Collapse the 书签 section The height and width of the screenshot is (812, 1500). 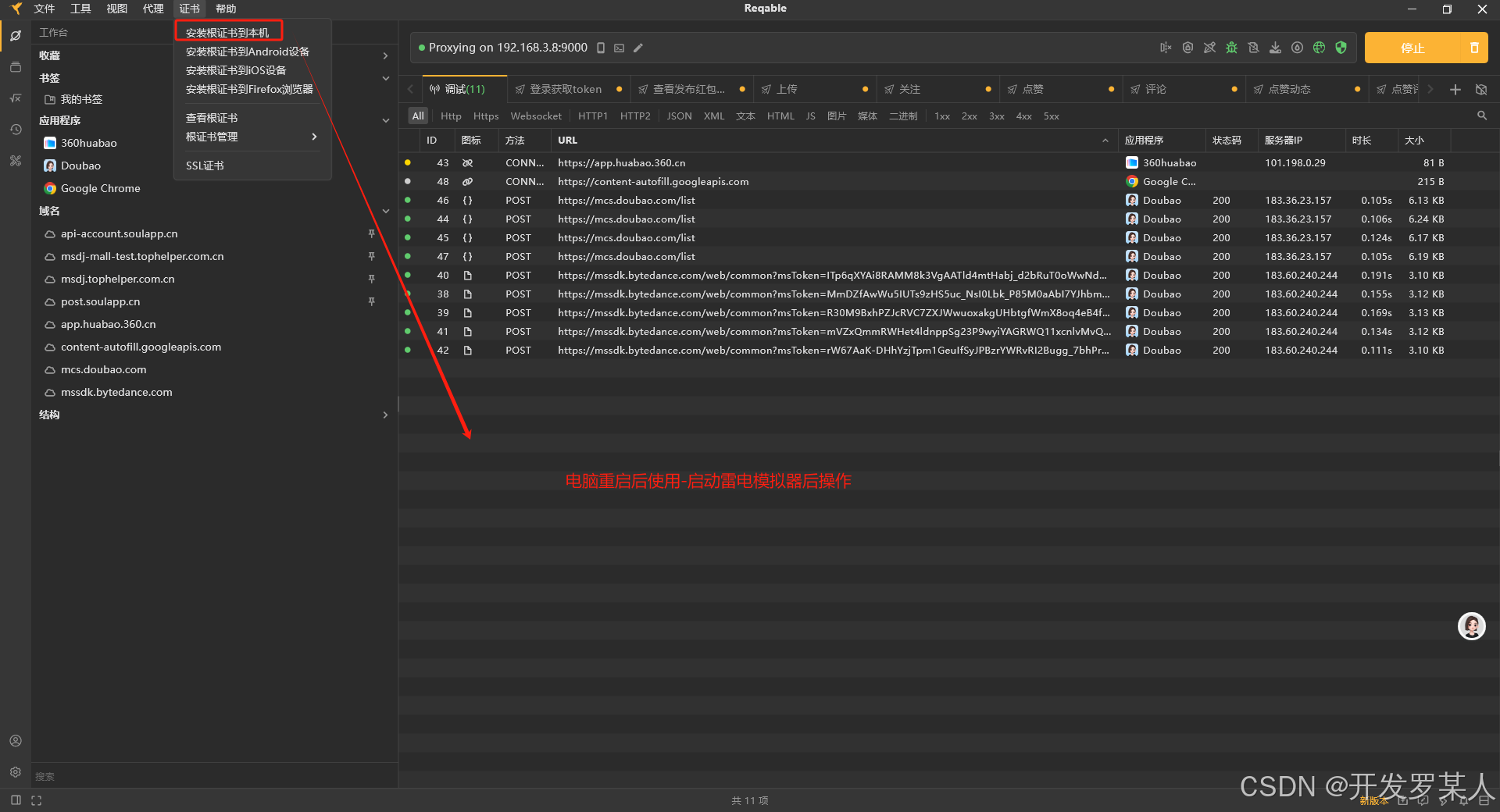click(385, 78)
